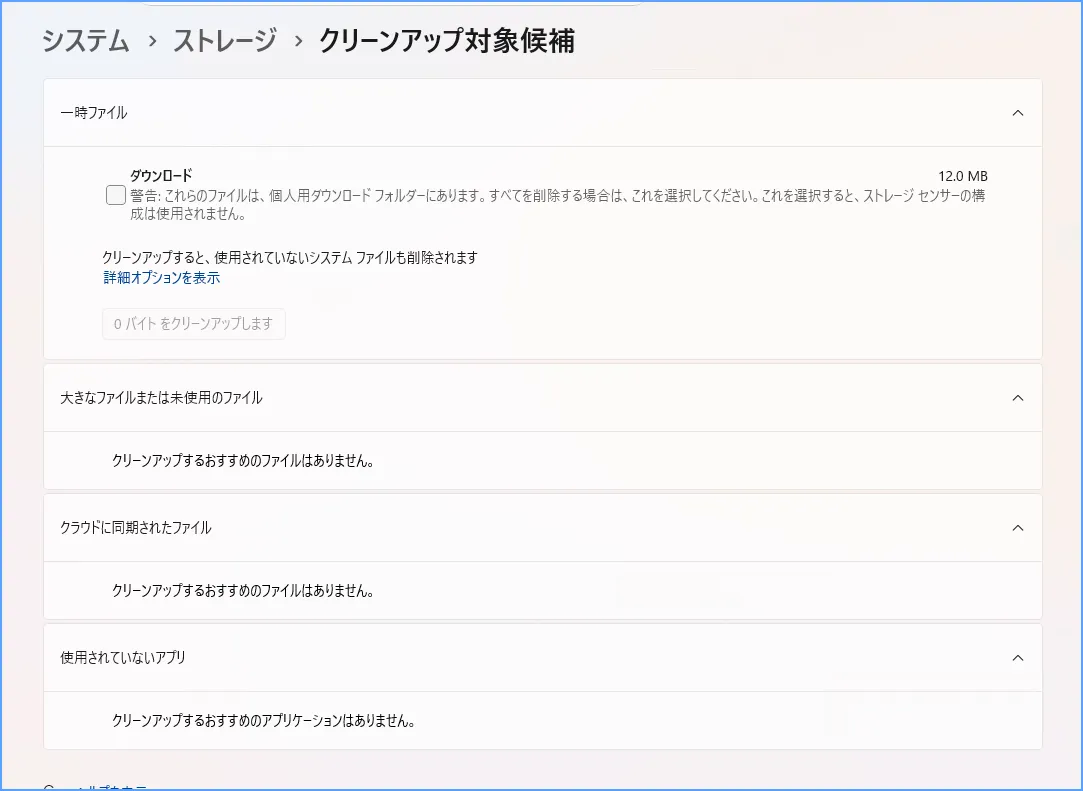Check the ダウンロード checkbox
Viewport: 1083px width, 791px height.
pyautogui.click(x=116, y=196)
